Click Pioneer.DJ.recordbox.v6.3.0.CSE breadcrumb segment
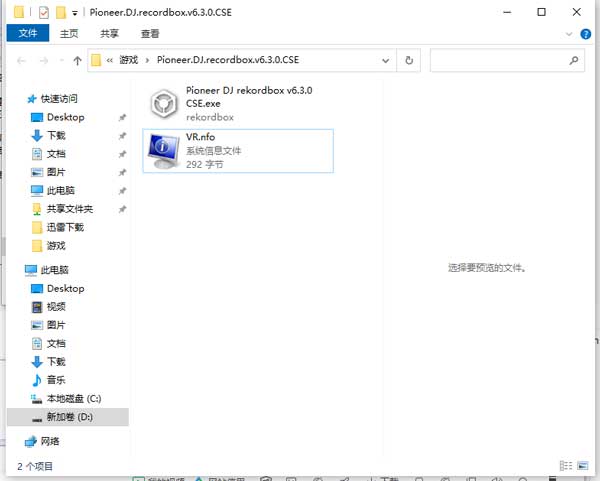Viewport: 600px width, 481px height. (x=228, y=60)
